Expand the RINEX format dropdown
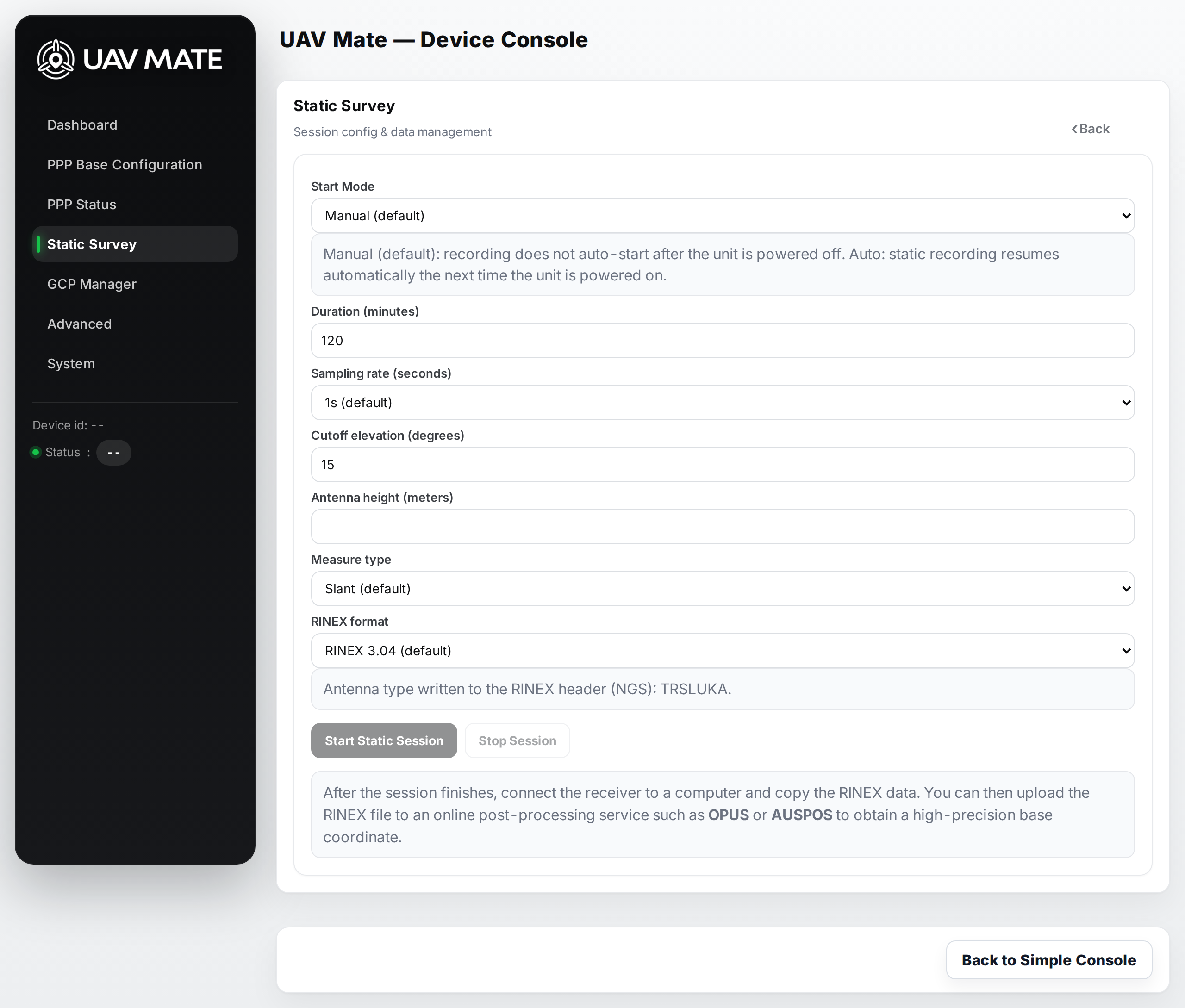 click(x=723, y=650)
